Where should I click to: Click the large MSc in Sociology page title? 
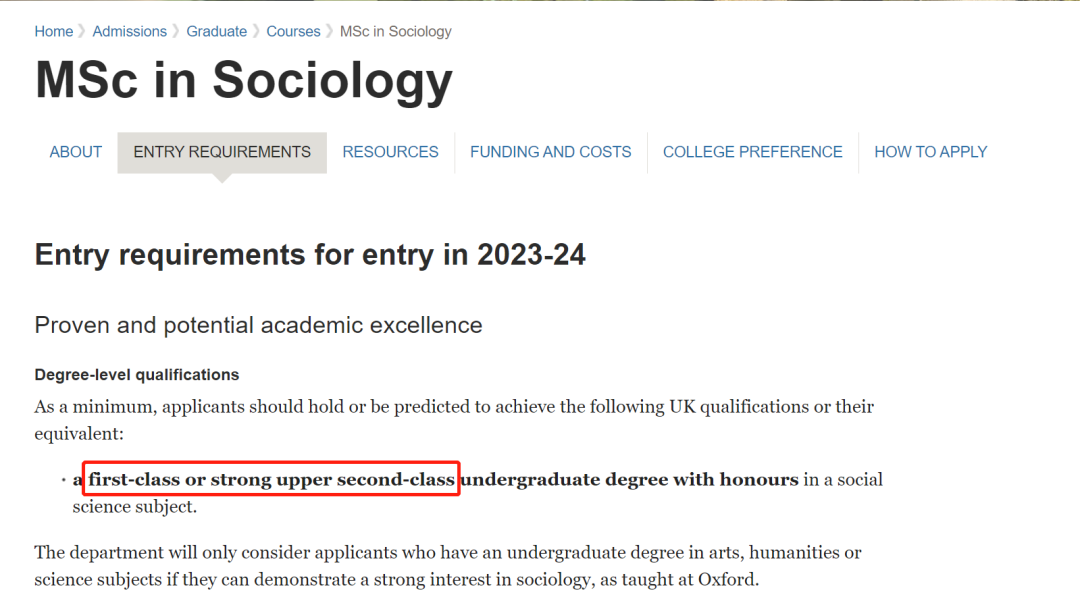(243, 81)
